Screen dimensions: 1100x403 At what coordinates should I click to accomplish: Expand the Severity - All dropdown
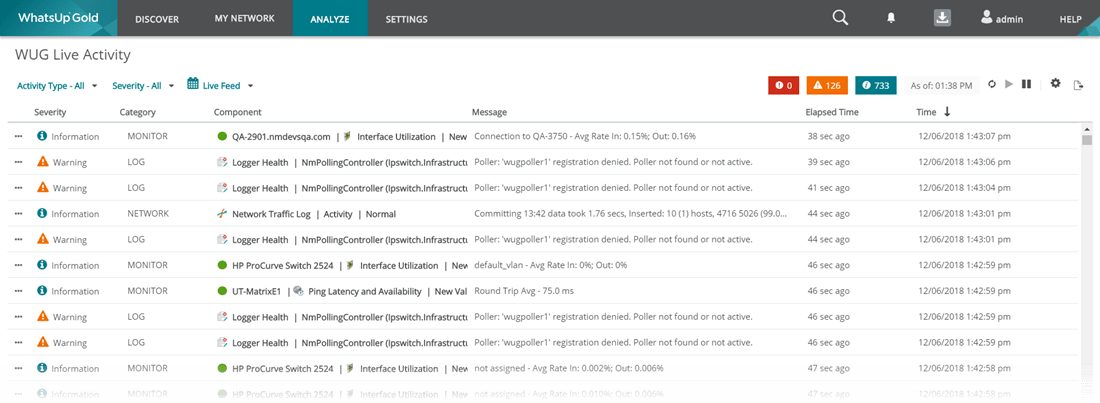[x=143, y=86]
